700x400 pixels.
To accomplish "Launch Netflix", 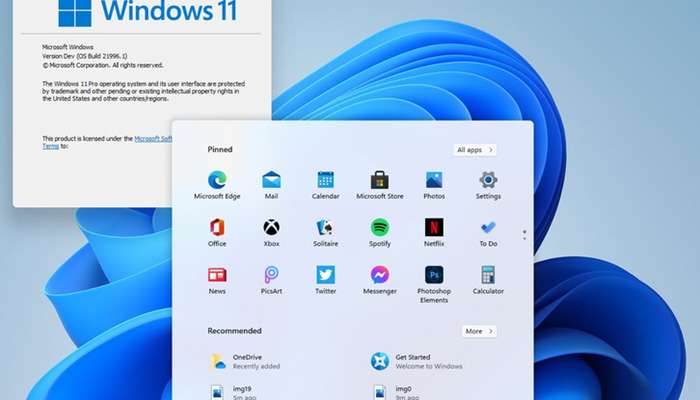I will 434,232.
